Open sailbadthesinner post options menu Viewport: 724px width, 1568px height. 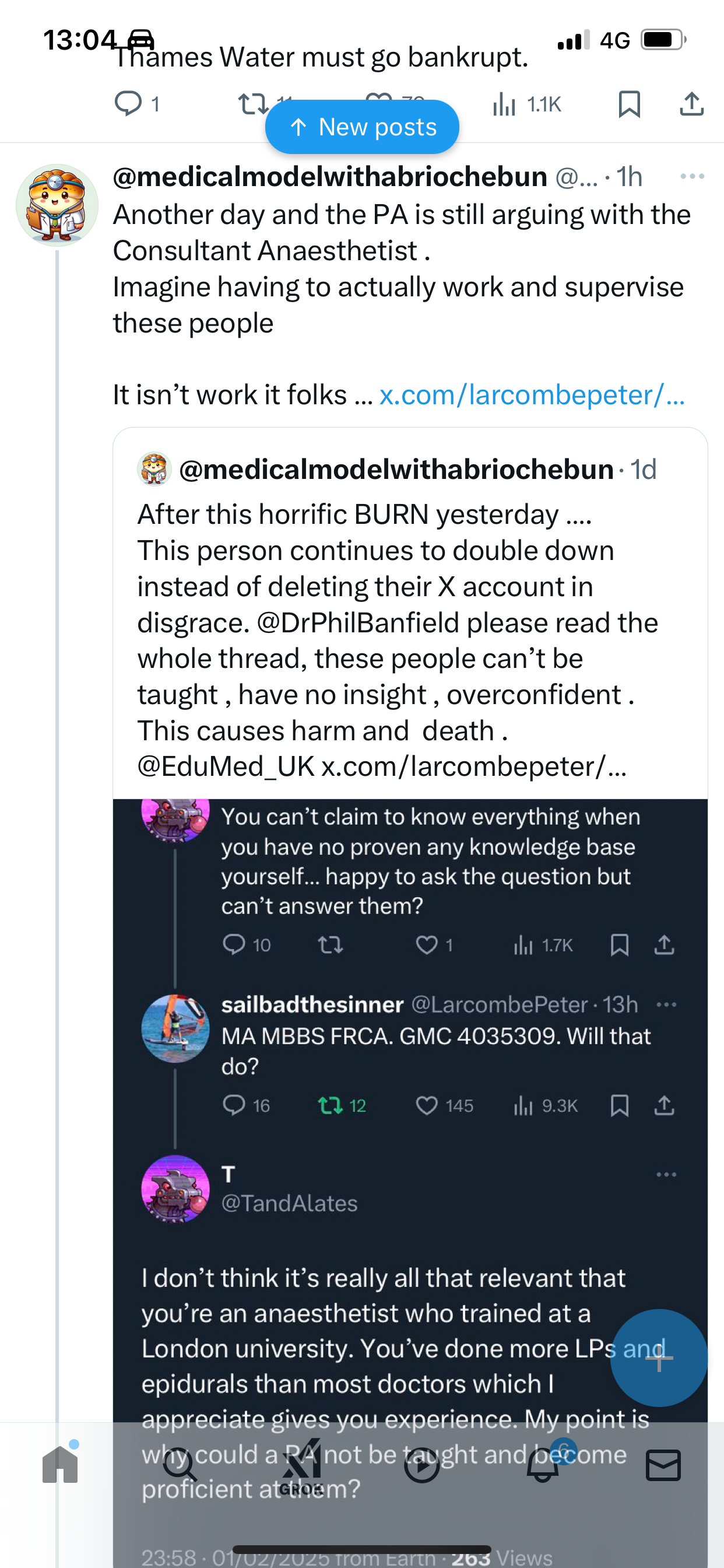click(667, 1005)
